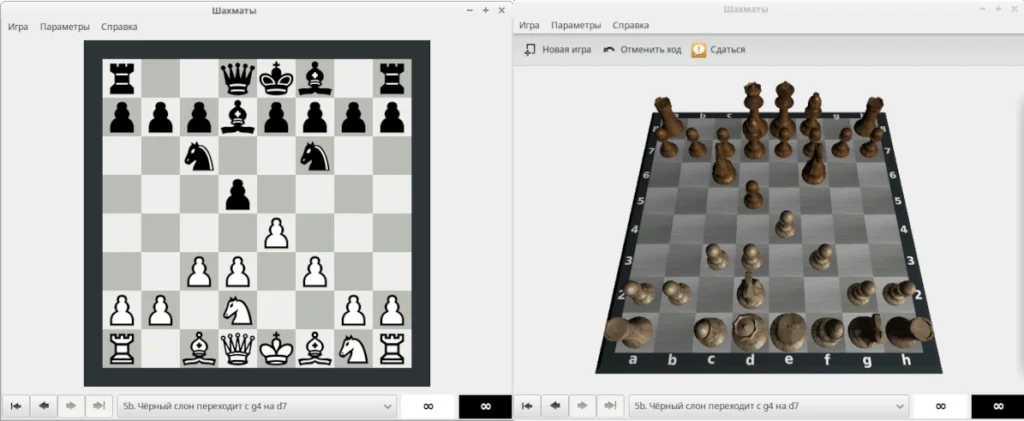Select black pawn on d5 on 3D board
The height and width of the screenshot is (421, 1024).
pos(754,195)
